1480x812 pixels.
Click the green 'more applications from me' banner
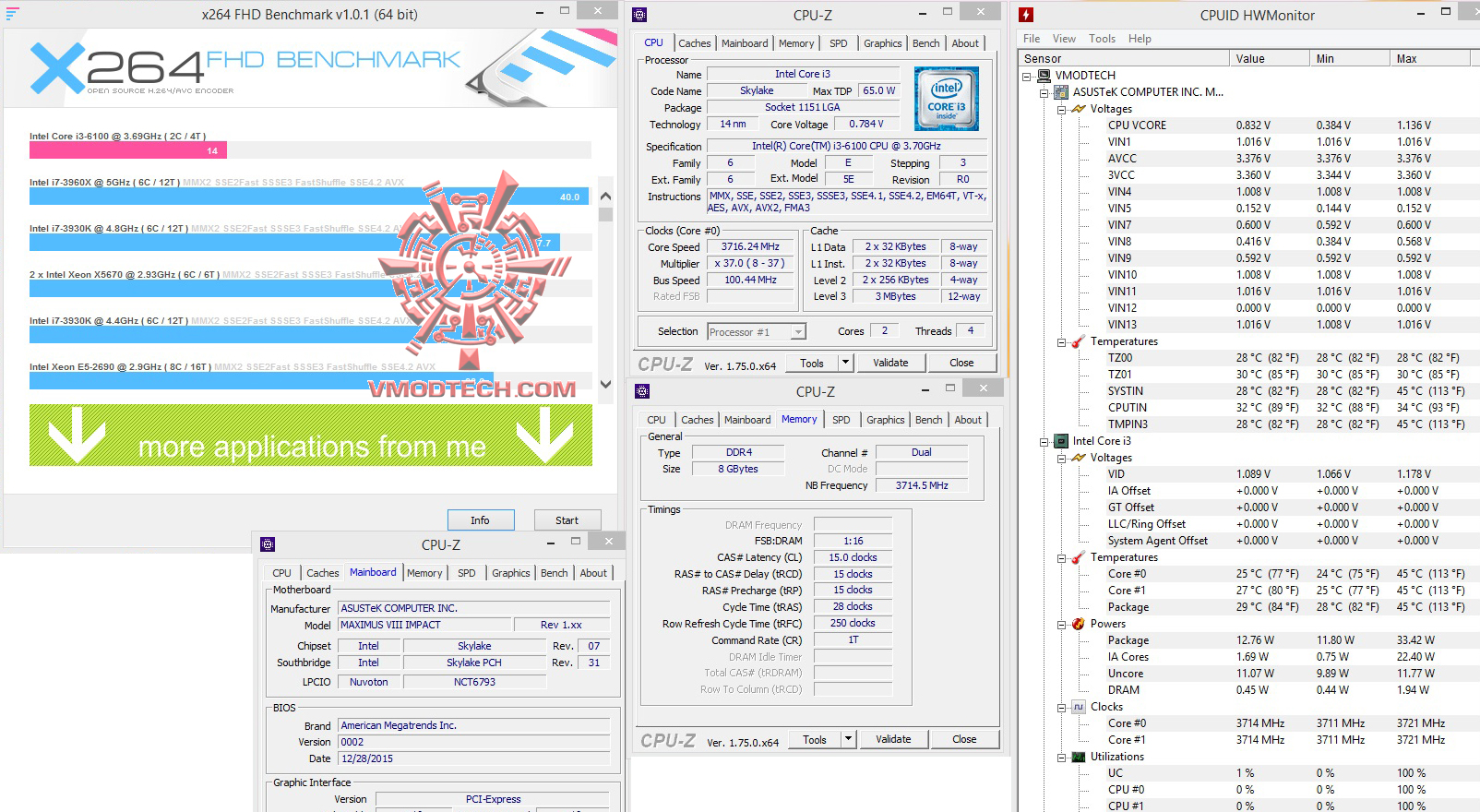[x=311, y=435]
